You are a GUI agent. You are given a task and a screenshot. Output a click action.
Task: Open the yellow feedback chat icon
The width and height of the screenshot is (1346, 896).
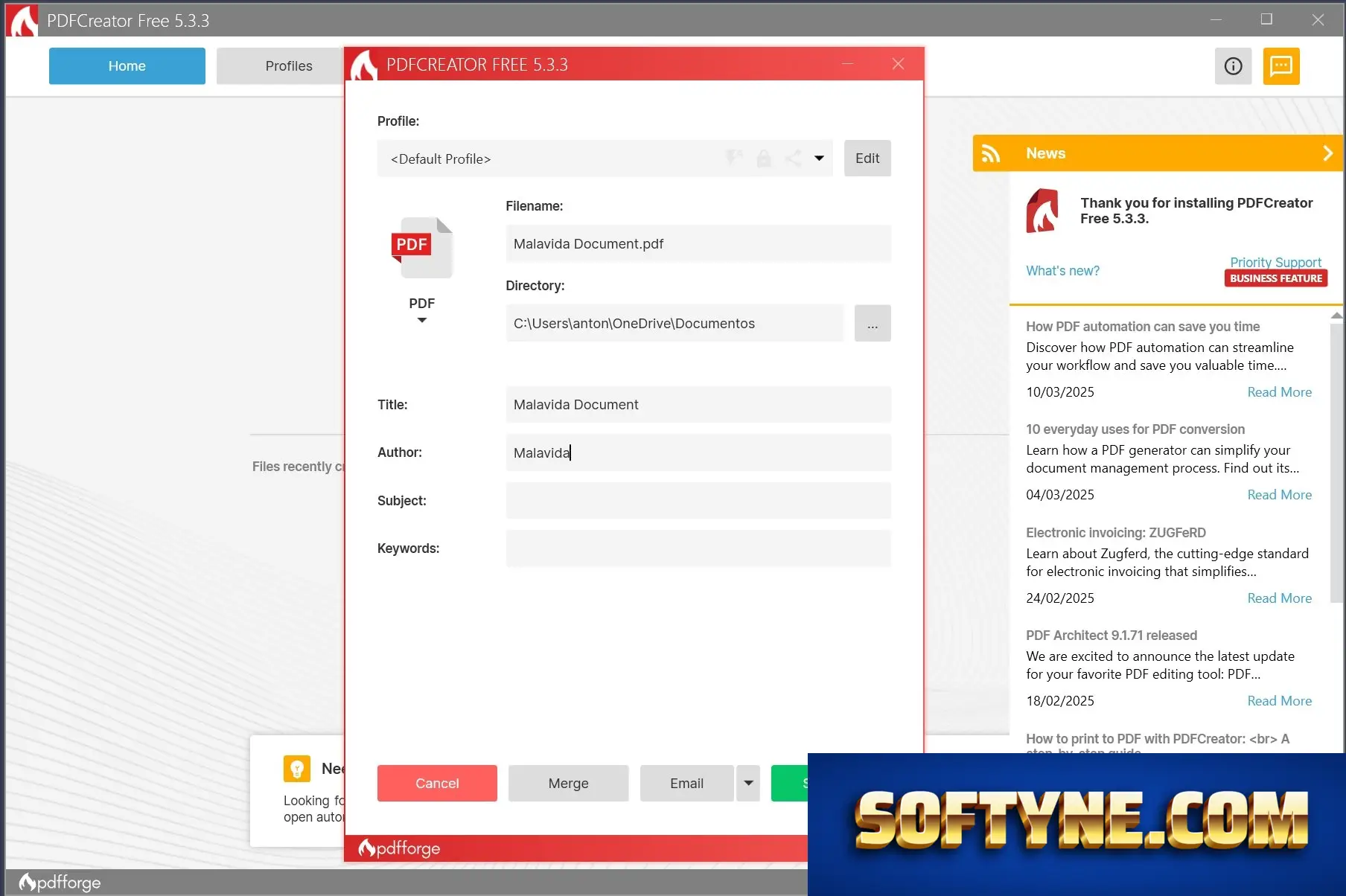pyautogui.click(x=1280, y=66)
